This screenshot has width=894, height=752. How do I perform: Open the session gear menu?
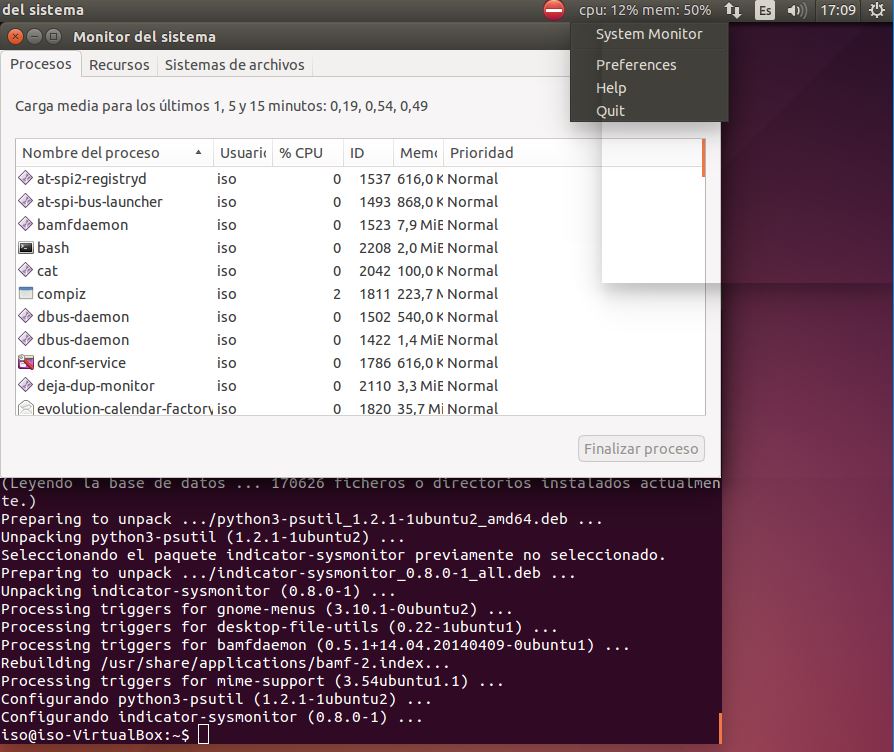tap(875, 10)
